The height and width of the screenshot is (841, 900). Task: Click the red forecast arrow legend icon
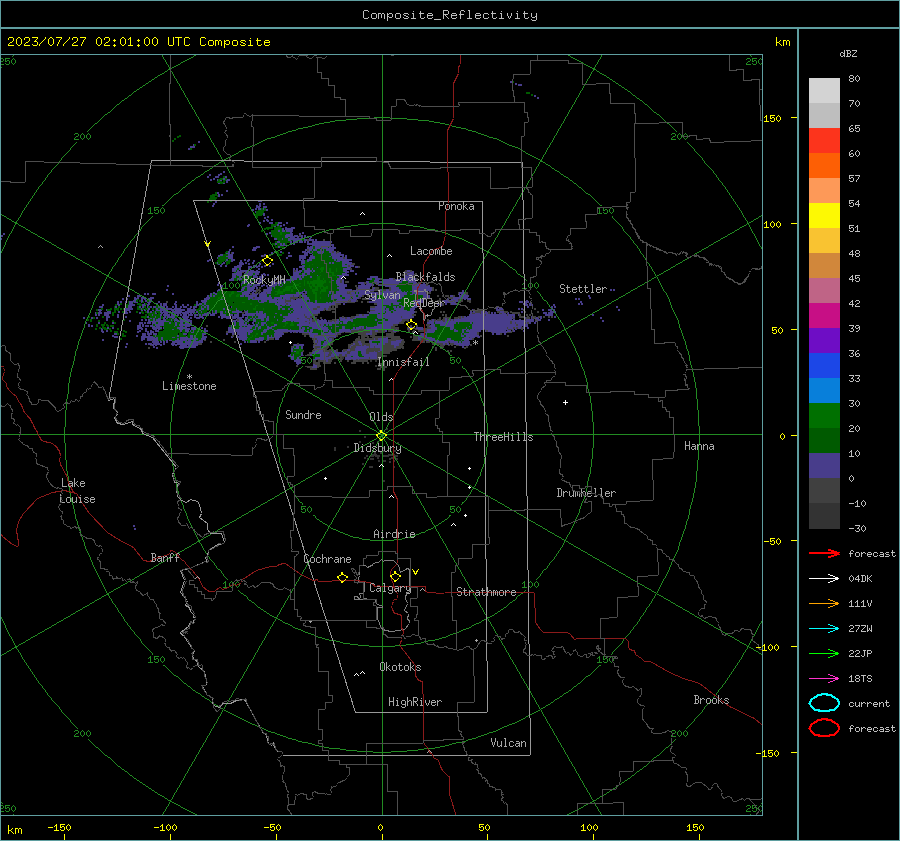(824, 553)
